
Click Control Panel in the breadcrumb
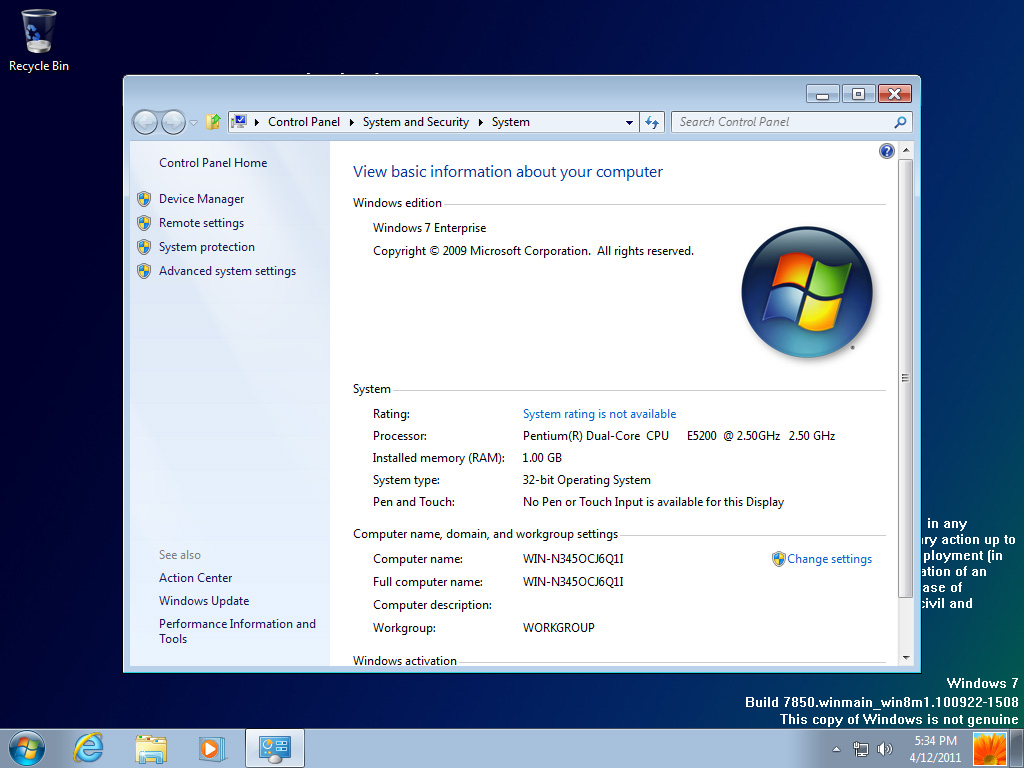click(304, 122)
